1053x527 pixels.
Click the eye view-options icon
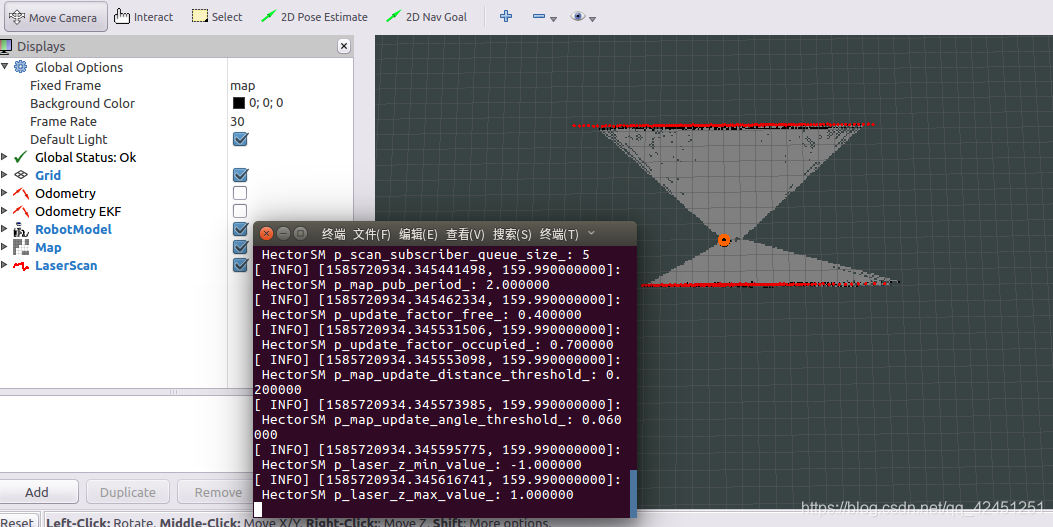click(578, 16)
